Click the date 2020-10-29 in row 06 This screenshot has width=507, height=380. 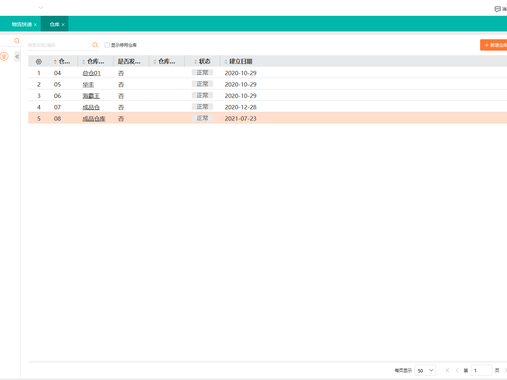(x=240, y=96)
